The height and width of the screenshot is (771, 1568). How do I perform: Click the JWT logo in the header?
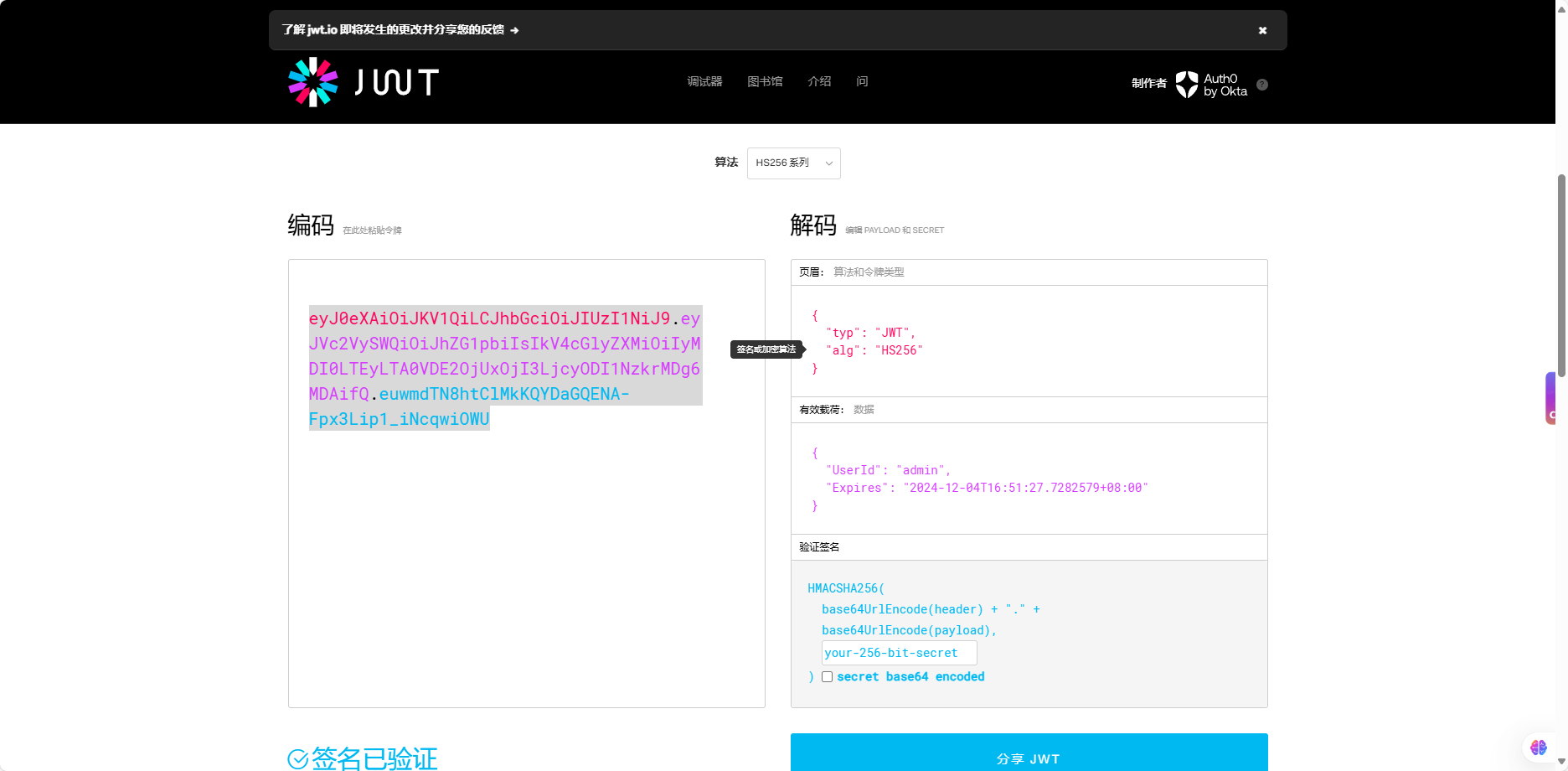tap(362, 80)
